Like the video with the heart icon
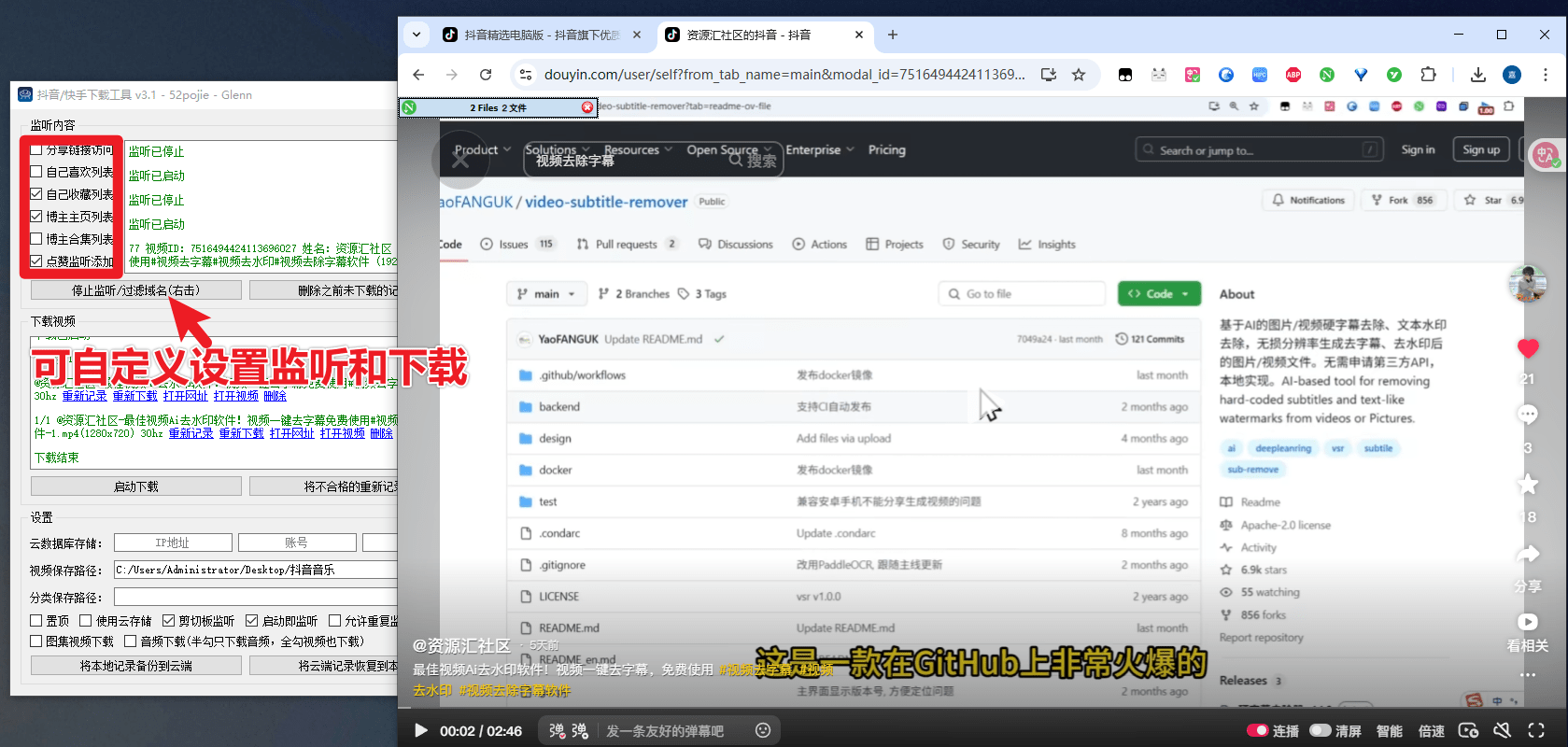This screenshot has width=1568, height=747. (x=1528, y=348)
